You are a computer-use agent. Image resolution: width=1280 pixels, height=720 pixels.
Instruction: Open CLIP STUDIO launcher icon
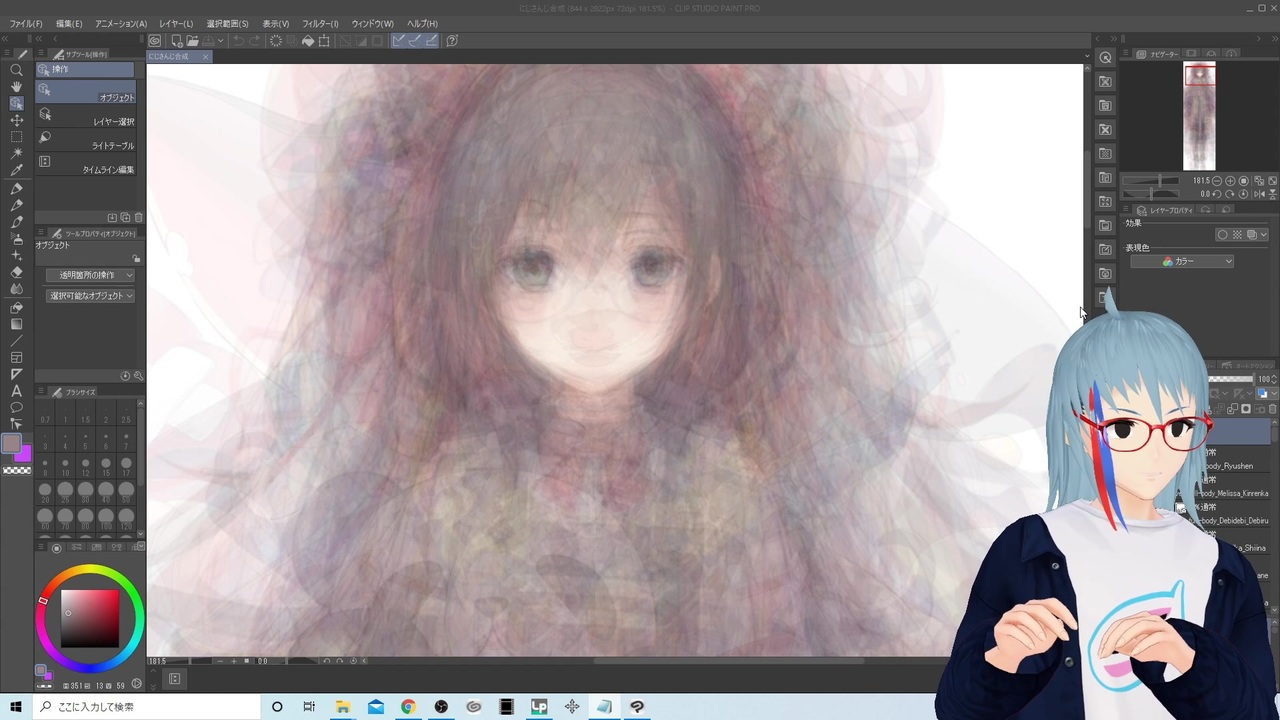(155, 41)
